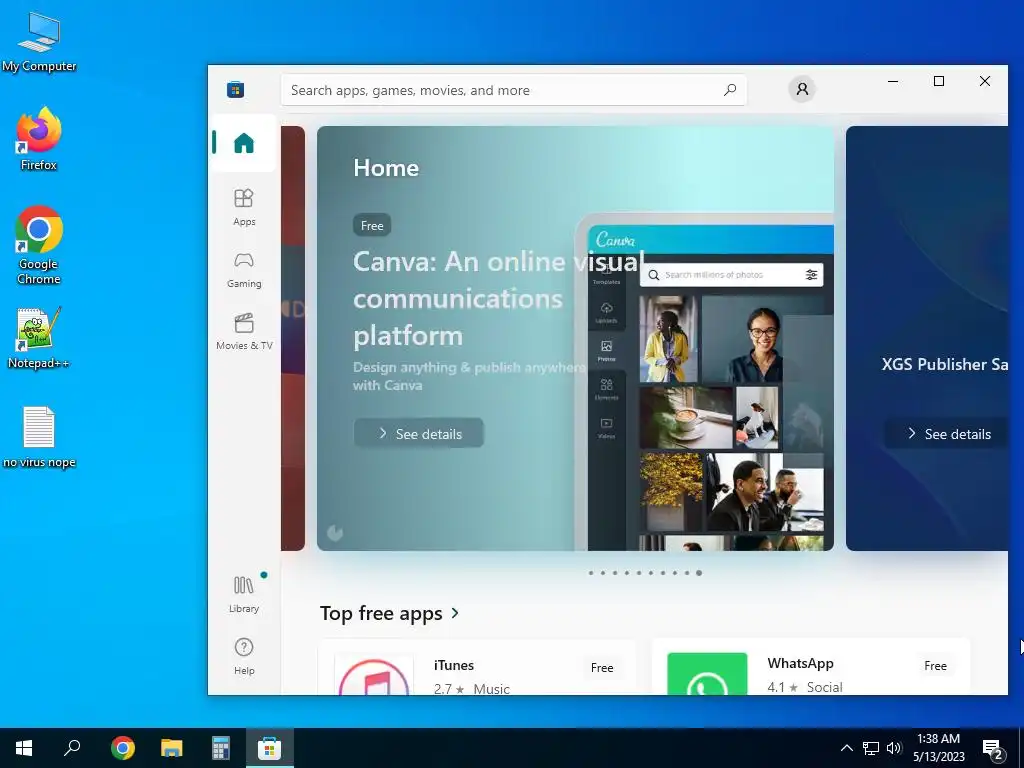Click the WhatsApp 4.1 star Social rating
This screenshot has width=1024, height=768.
point(805,687)
